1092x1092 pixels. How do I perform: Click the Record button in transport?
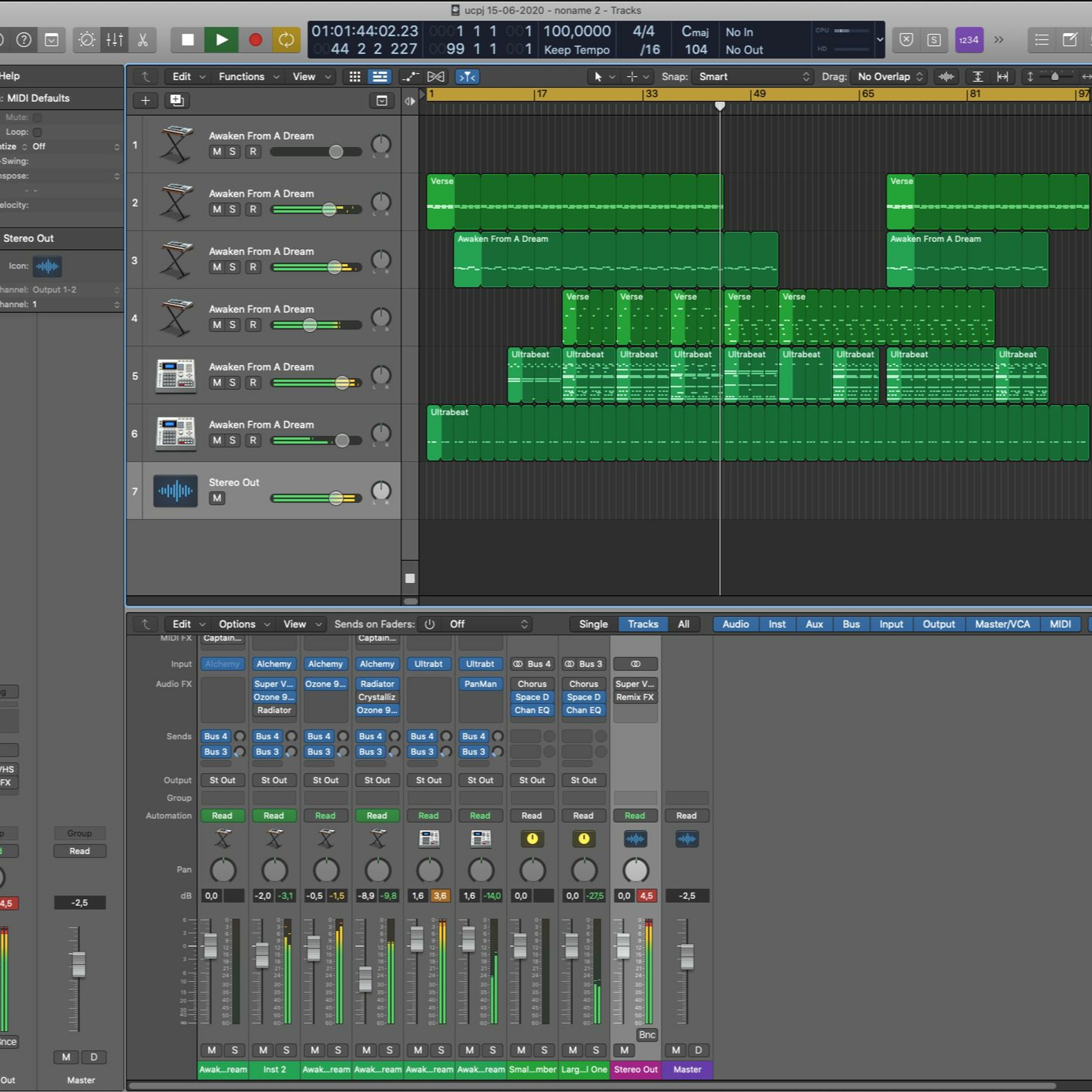point(256,40)
